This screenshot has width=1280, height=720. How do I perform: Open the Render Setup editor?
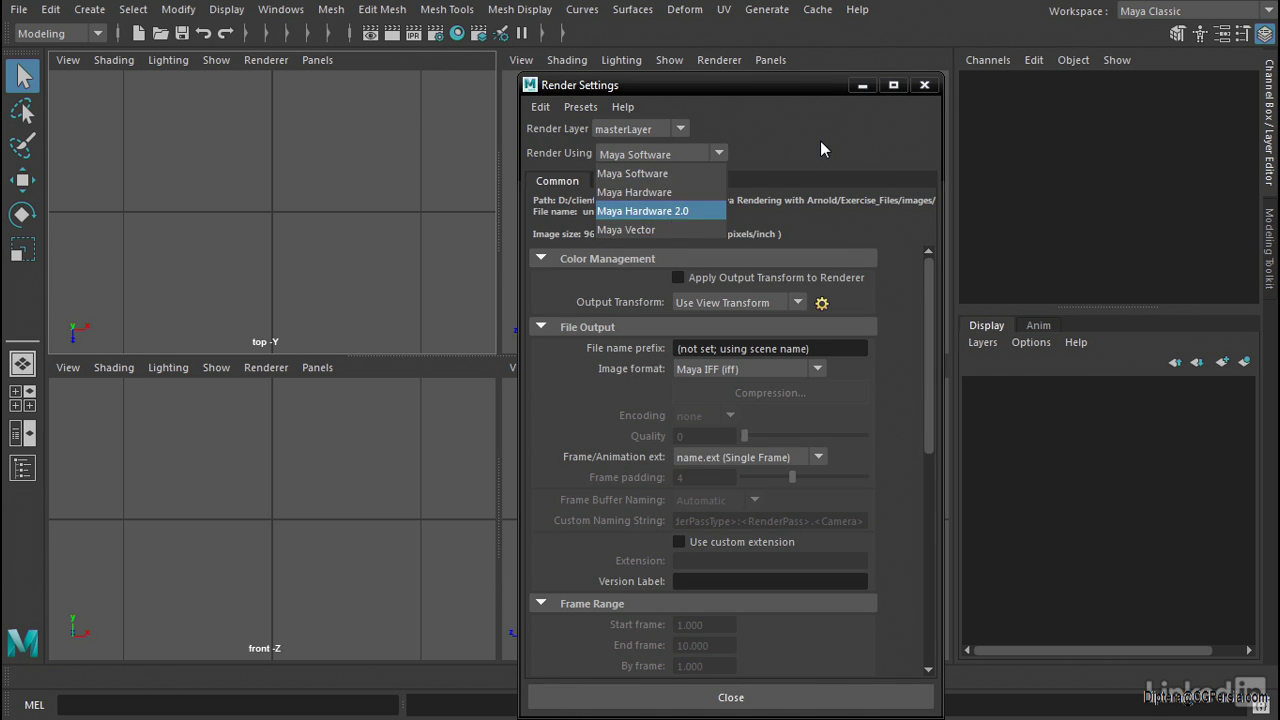coord(478,33)
